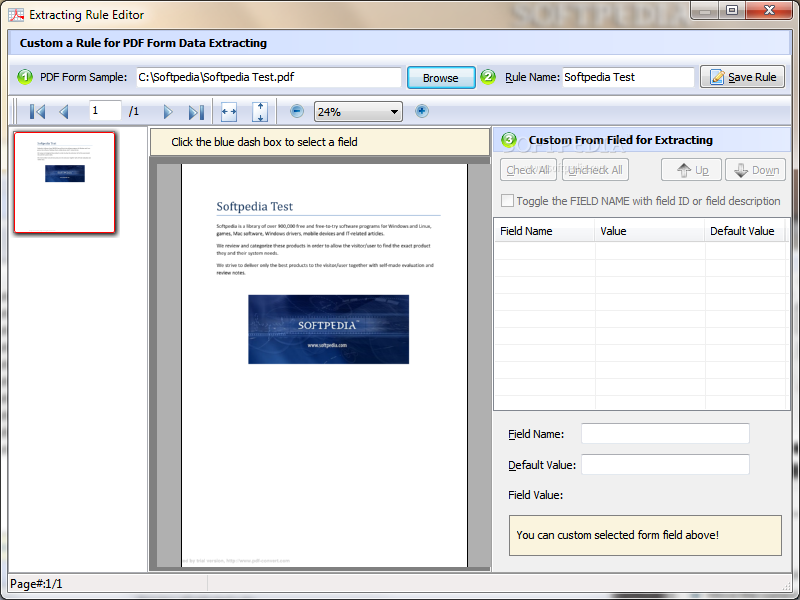Viewport: 800px width, 600px height.
Task: Click the Check All button
Action: coord(528,170)
